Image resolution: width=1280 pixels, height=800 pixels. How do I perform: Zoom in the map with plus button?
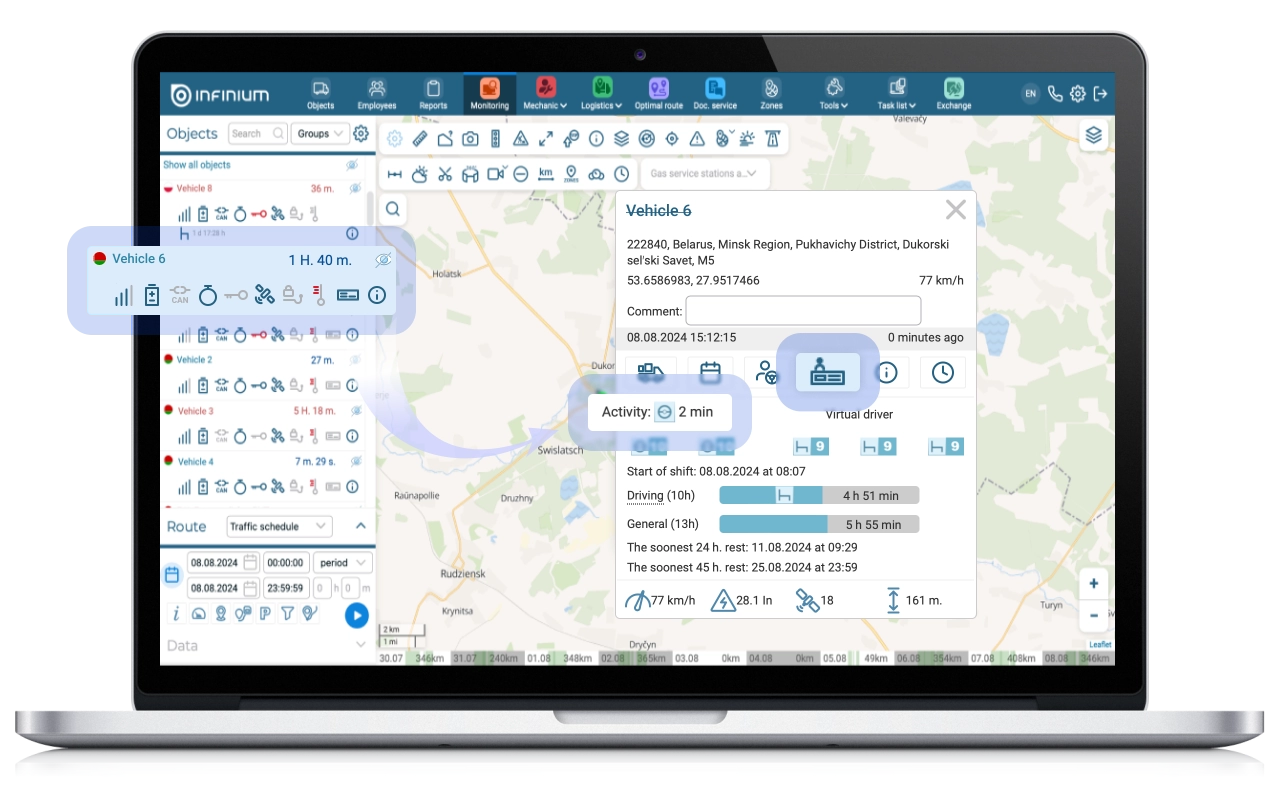[x=1094, y=584]
